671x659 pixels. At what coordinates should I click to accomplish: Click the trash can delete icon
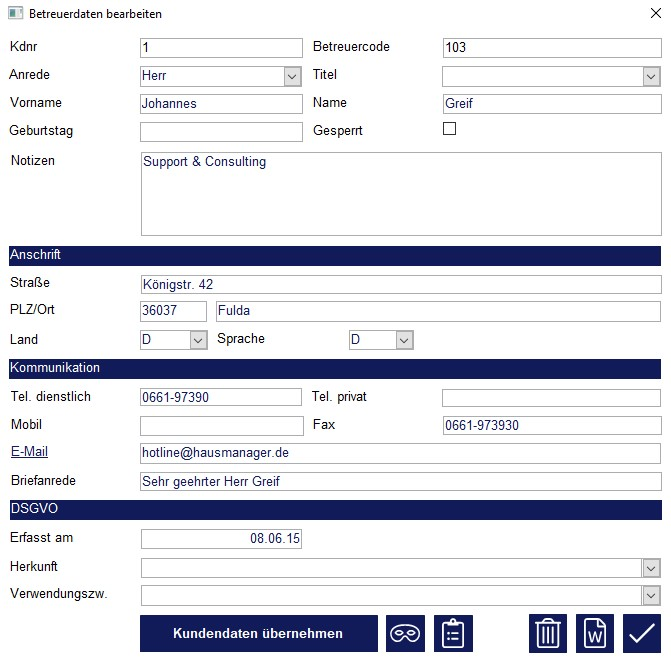(x=548, y=634)
